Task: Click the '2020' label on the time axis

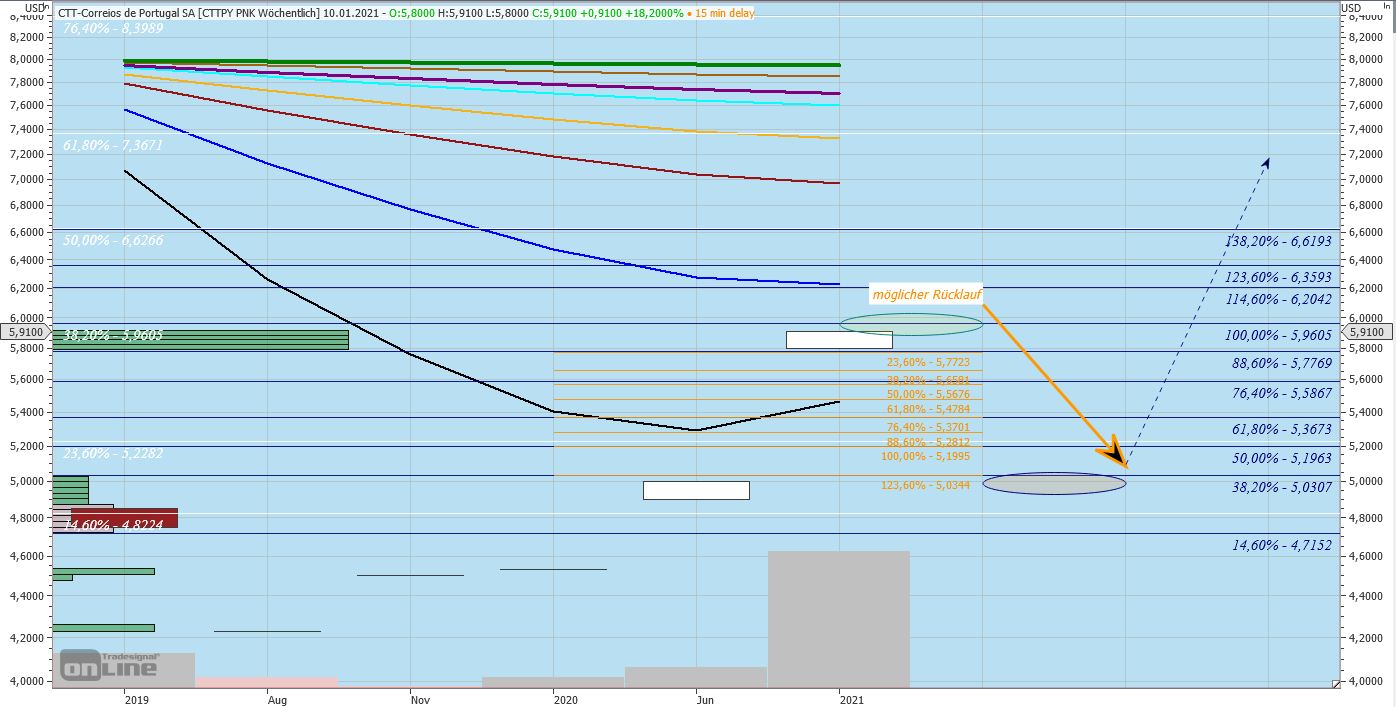Action: click(x=553, y=700)
